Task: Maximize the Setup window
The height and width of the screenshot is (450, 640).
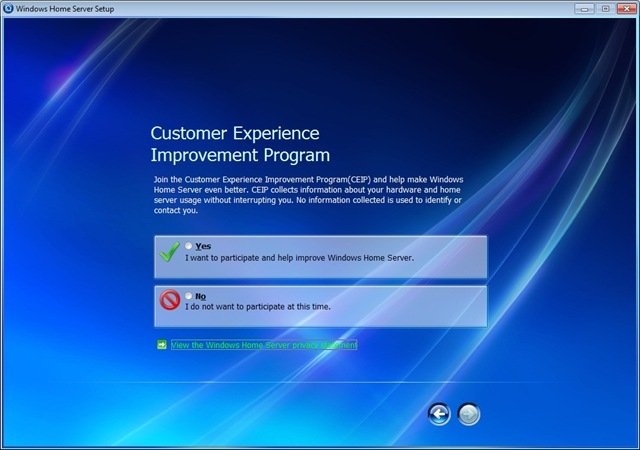Action: [x=605, y=9]
